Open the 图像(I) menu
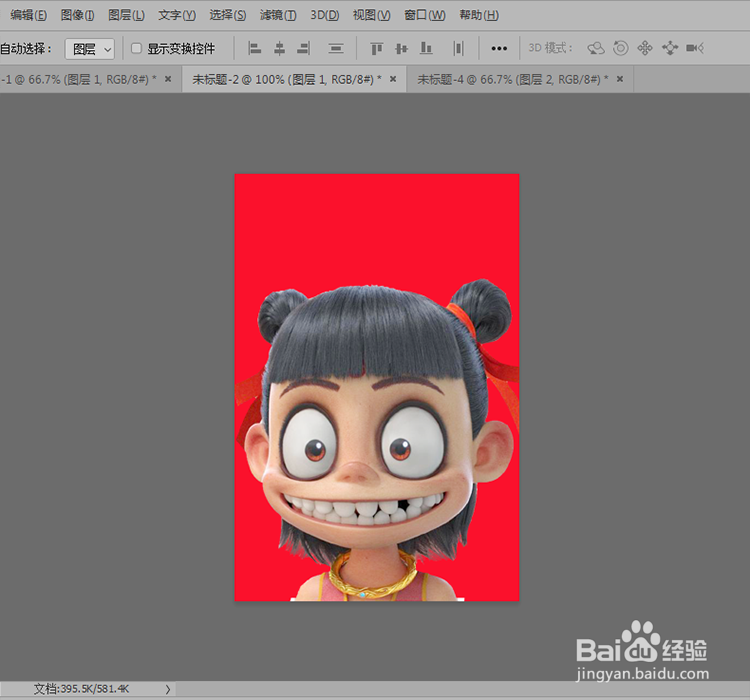750x700 pixels. pyautogui.click(x=77, y=15)
